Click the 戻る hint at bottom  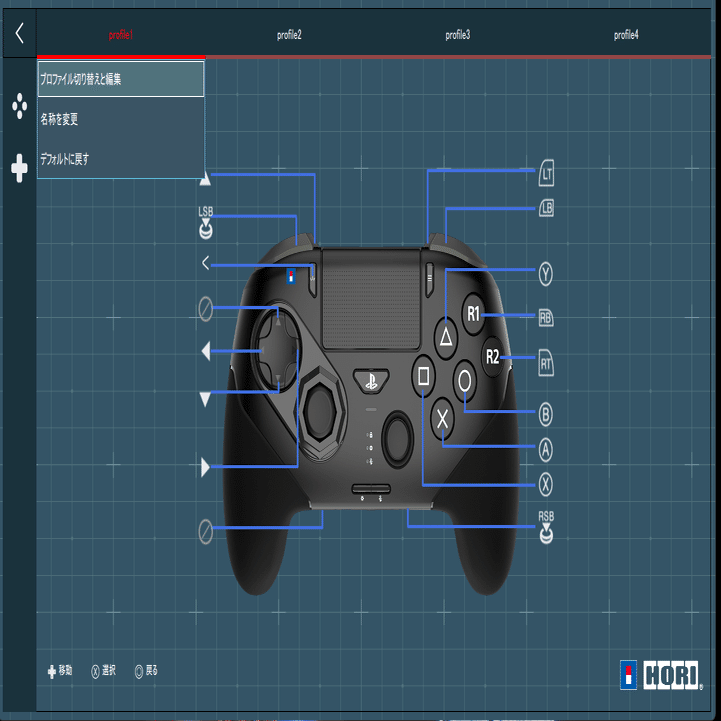click(146, 671)
